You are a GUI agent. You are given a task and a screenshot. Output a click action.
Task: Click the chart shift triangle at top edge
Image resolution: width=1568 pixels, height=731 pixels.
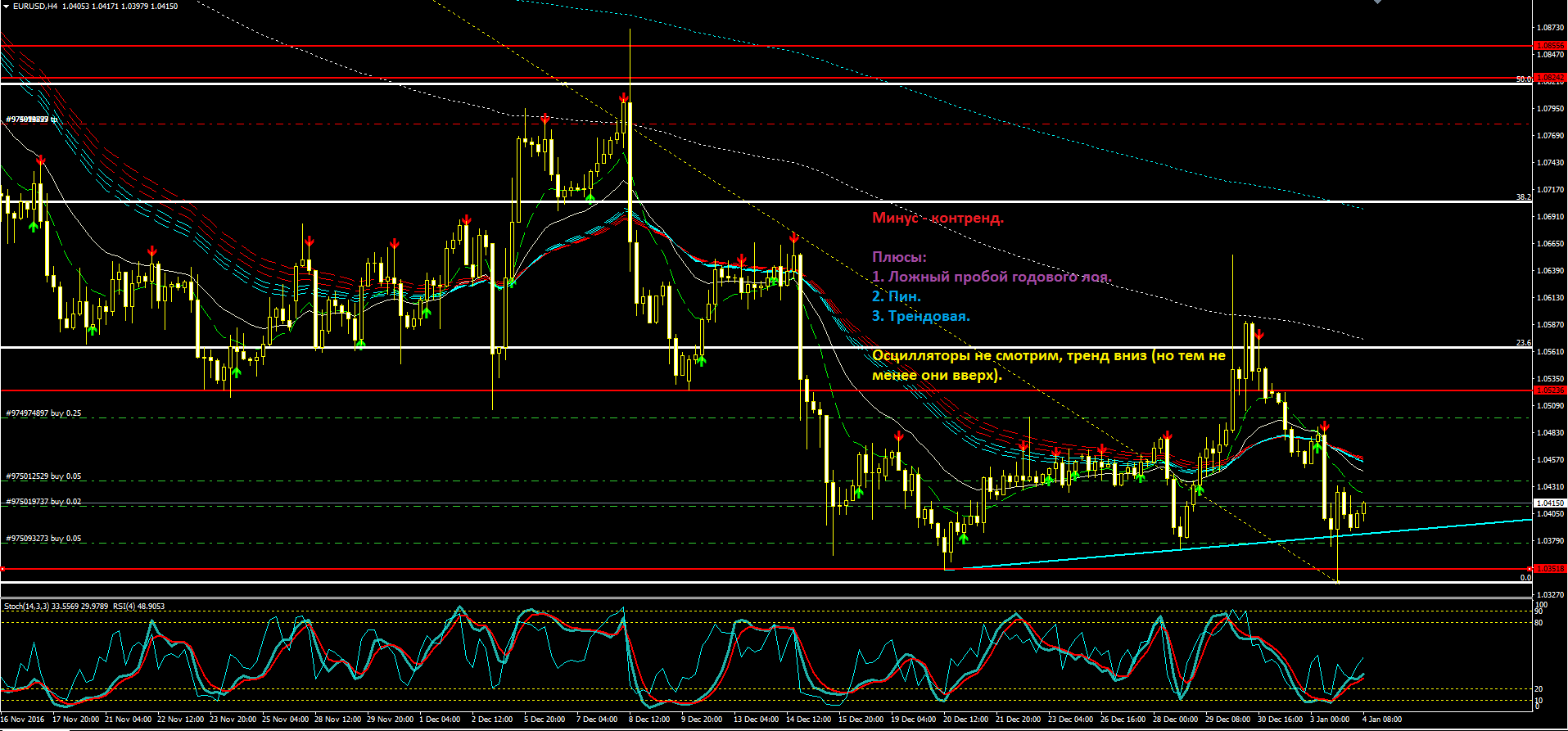(1377, 2)
